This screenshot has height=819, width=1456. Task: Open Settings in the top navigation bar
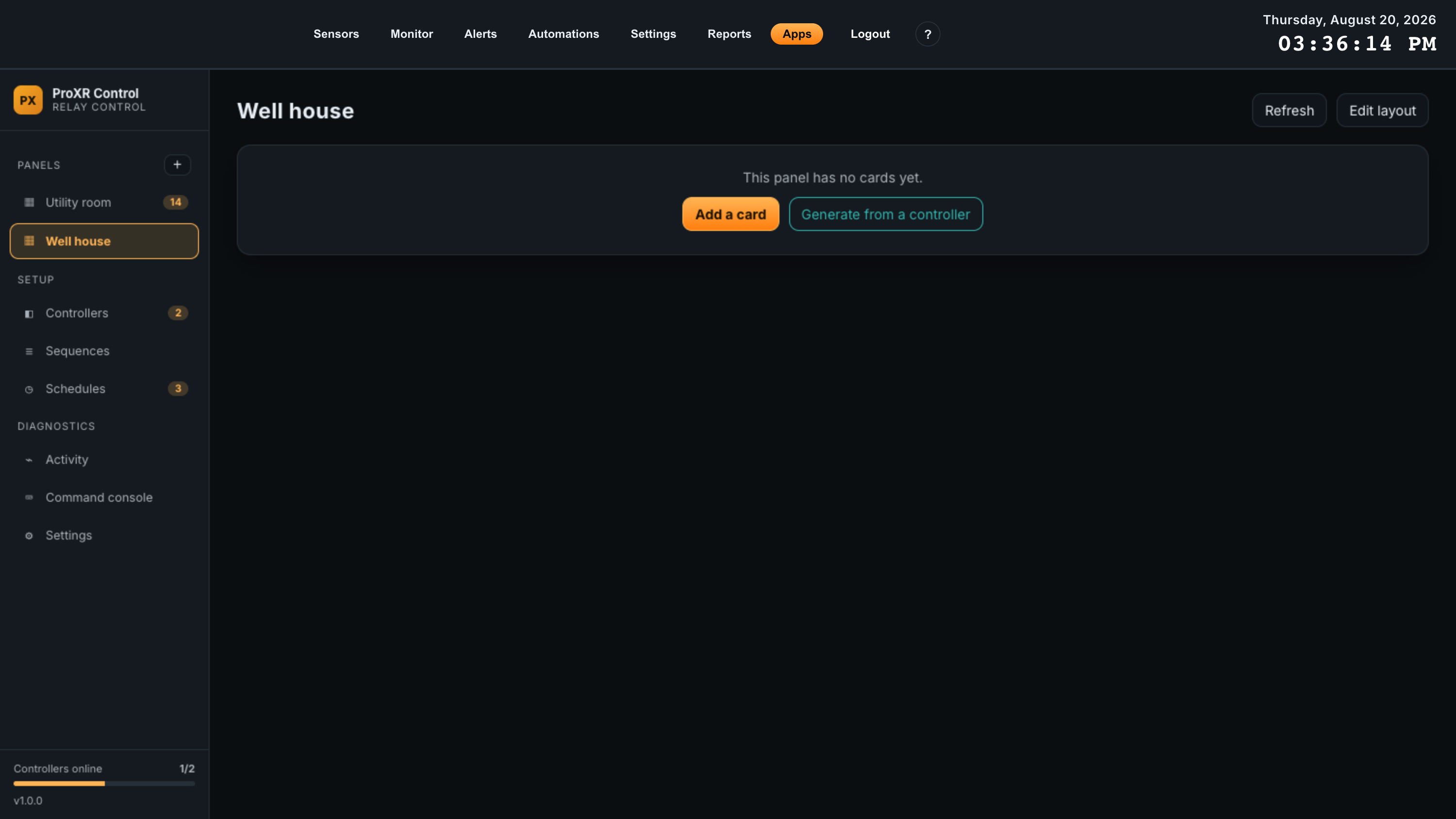pyautogui.click(x=653, y=34)
